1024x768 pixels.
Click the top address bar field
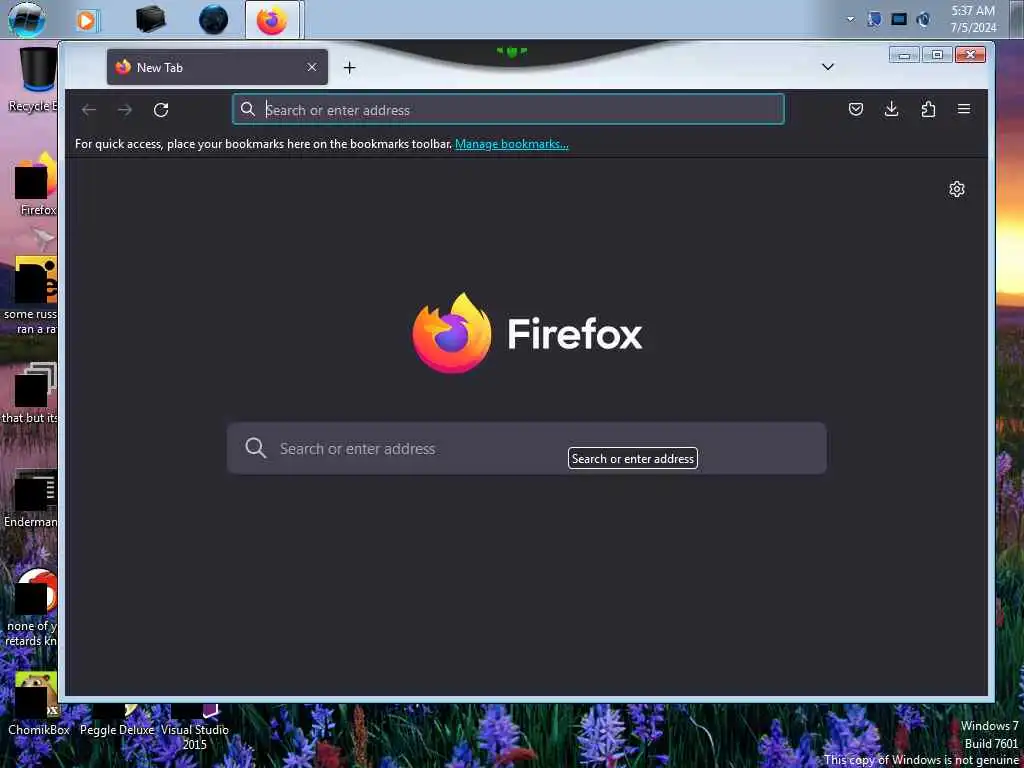tap(508, 109)
